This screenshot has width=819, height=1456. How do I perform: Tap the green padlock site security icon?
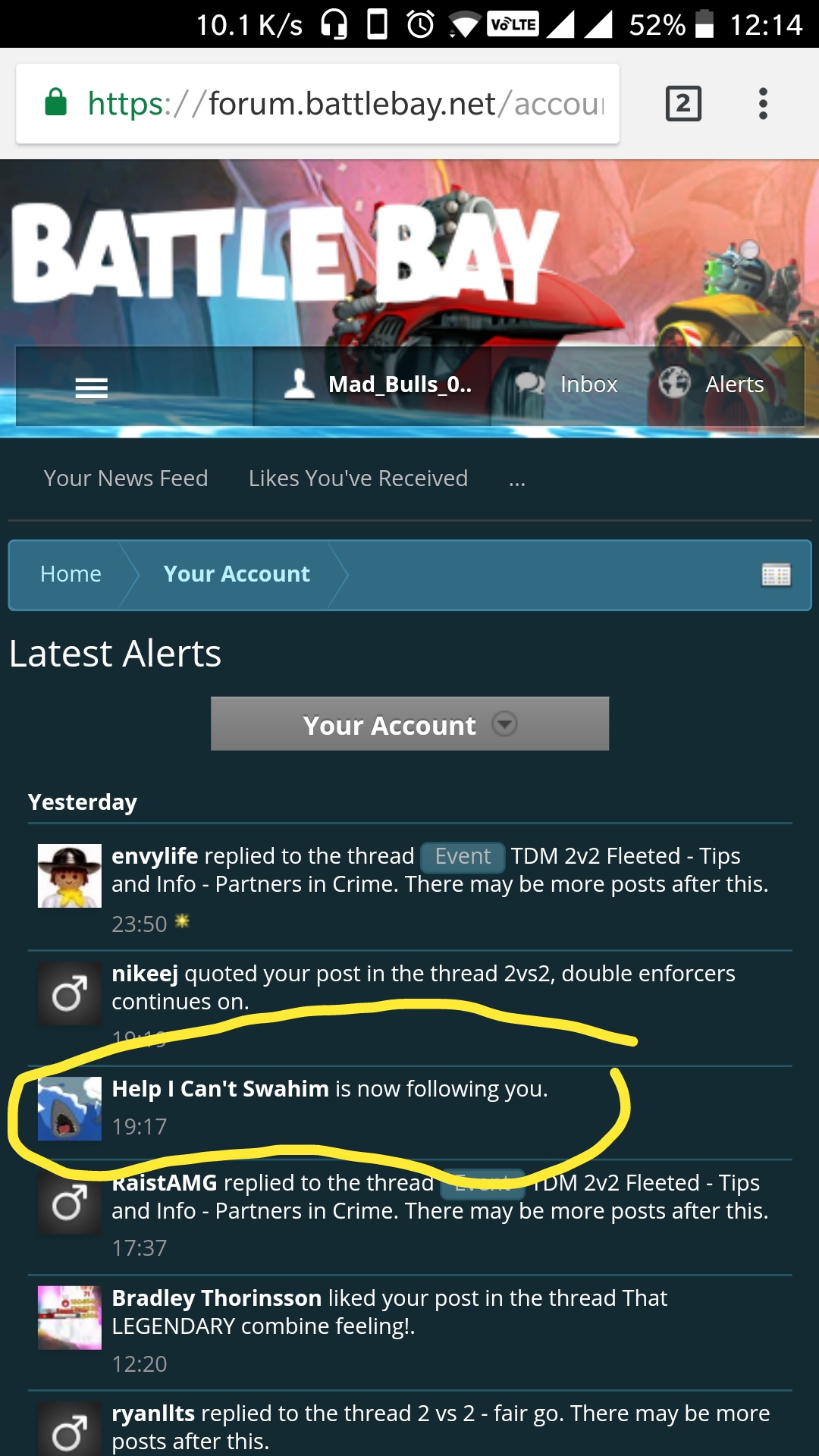(x=56, y=102)
